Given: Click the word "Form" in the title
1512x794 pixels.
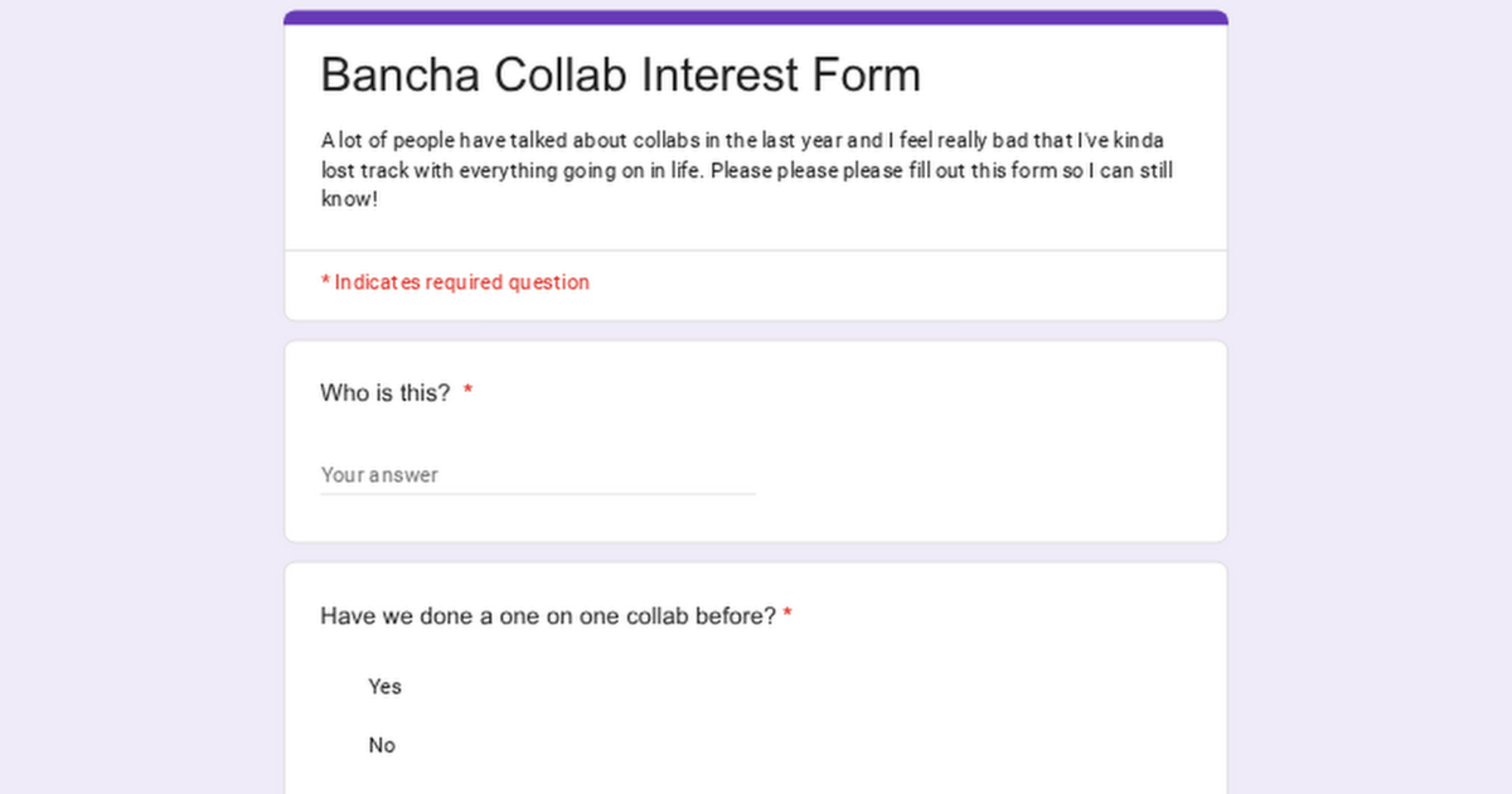Looking at the screenshot, I should pos(866,75).
